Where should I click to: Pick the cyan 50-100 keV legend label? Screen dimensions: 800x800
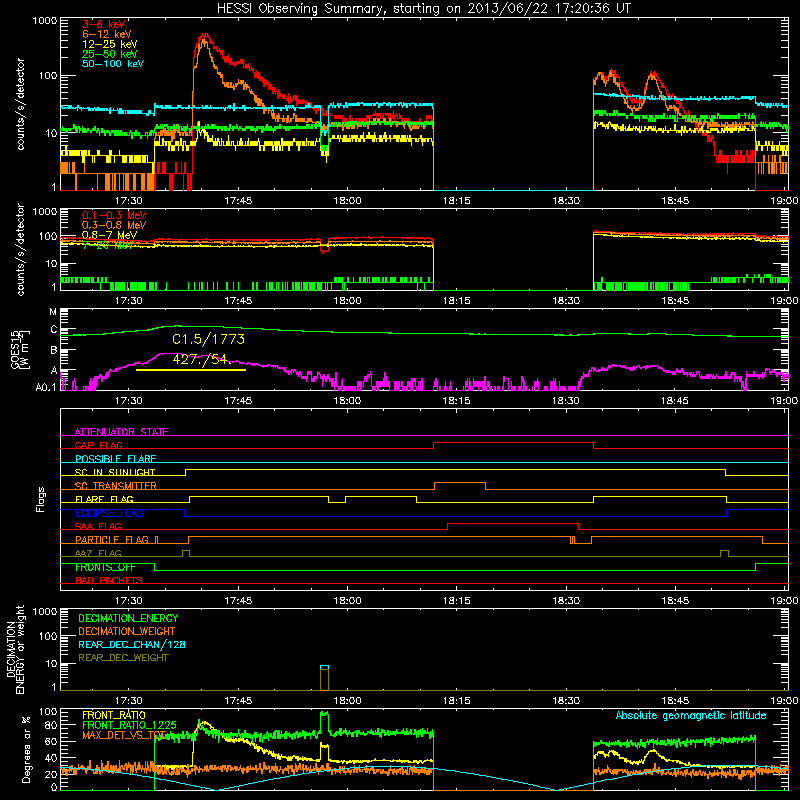(113, 64)
